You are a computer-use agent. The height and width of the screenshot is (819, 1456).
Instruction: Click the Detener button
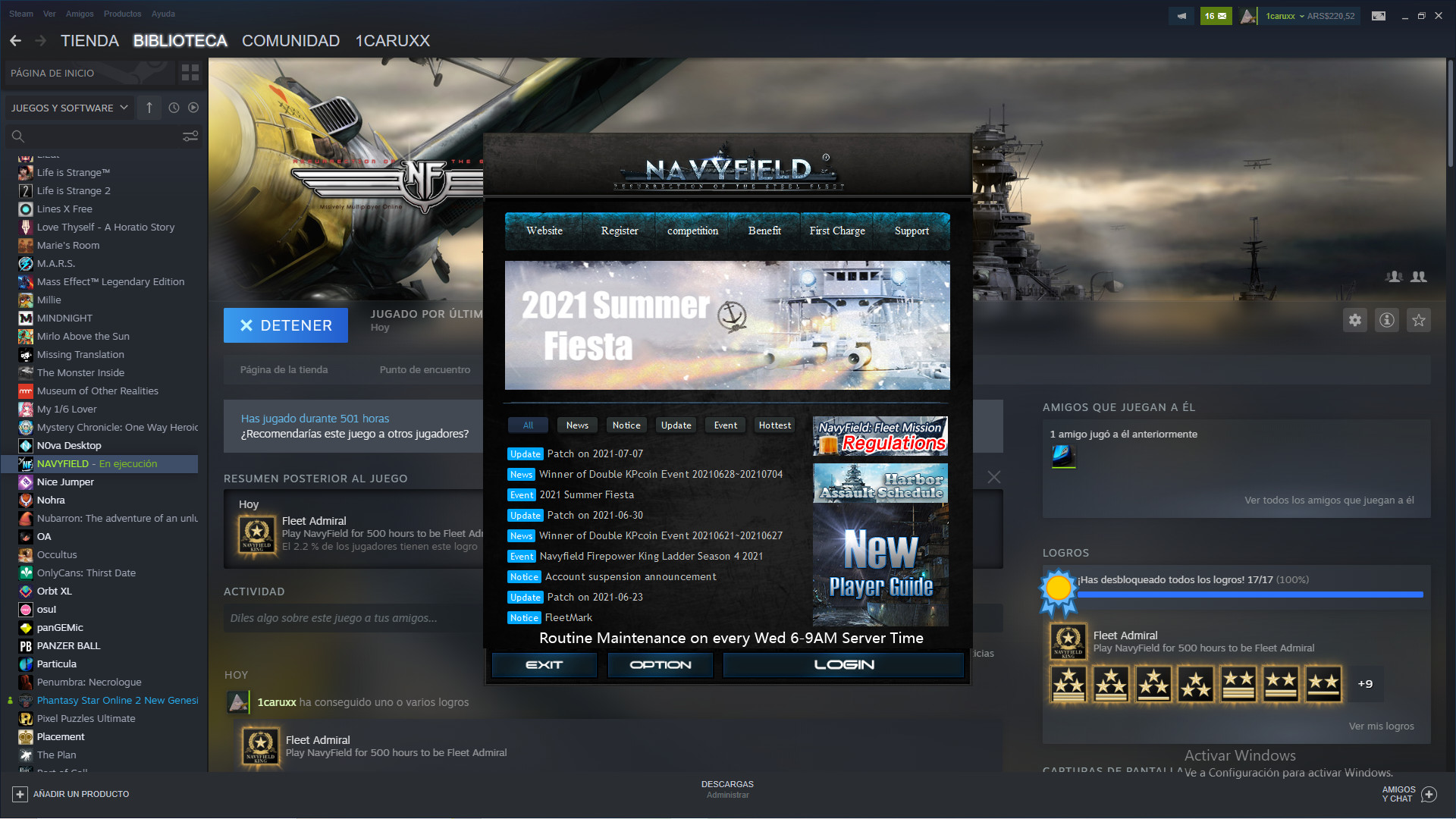[286, 325]
